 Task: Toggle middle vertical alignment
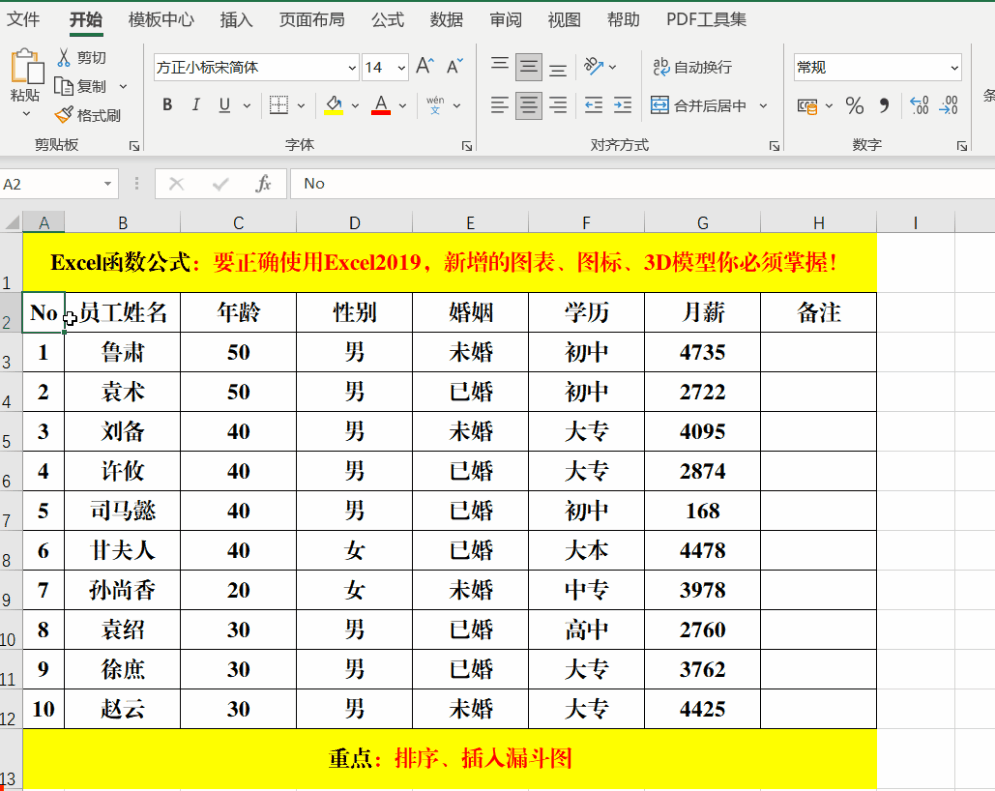click(529, 67)
